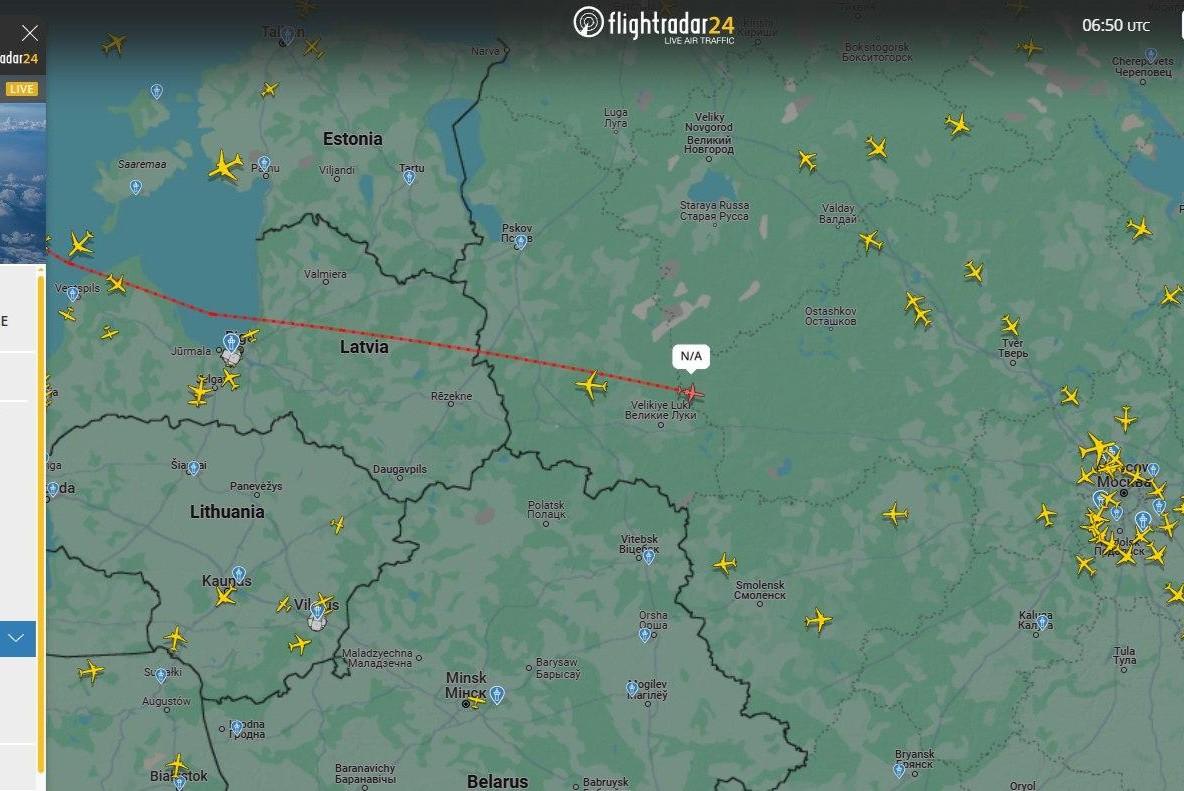Viewport: 1184px width, 791px height.
Task: Click the N/A callsign label bubble
Action: 691,356
